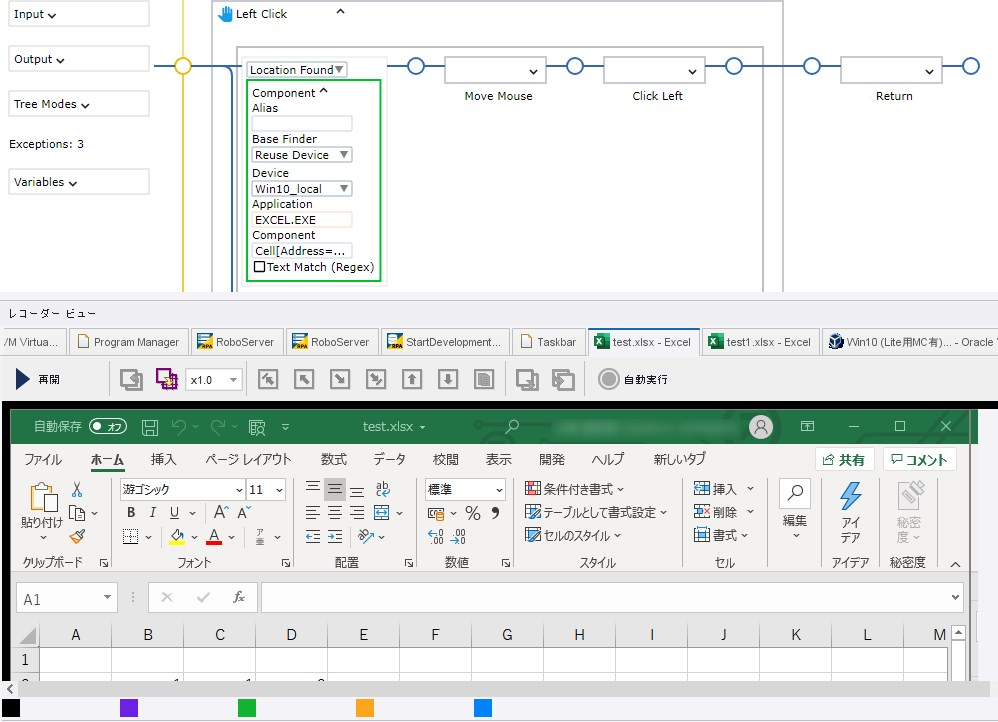
Task: Expand the Move Mouse step dropdown
Action: coord(533,71)
